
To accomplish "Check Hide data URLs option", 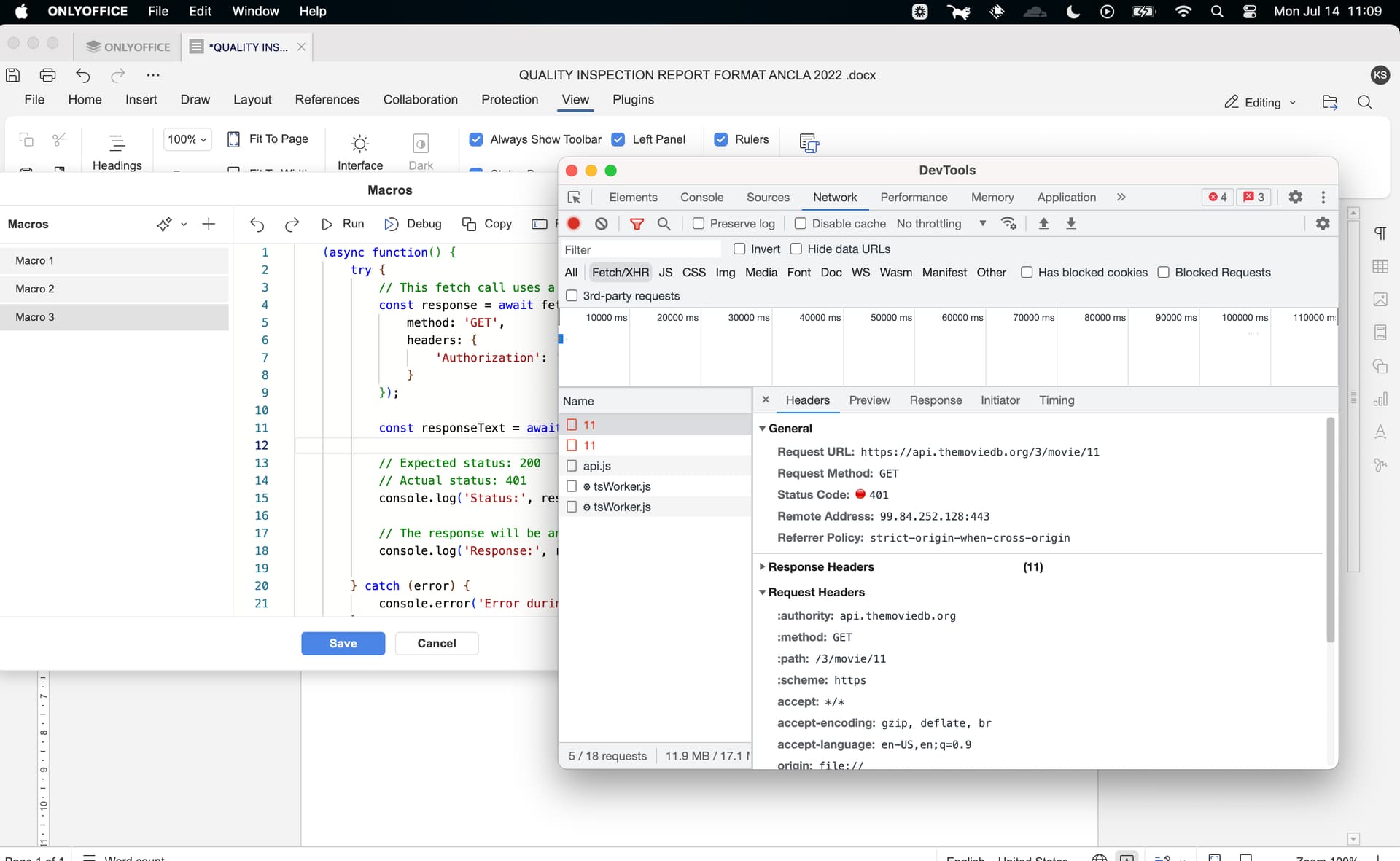I will pos(796,249).
